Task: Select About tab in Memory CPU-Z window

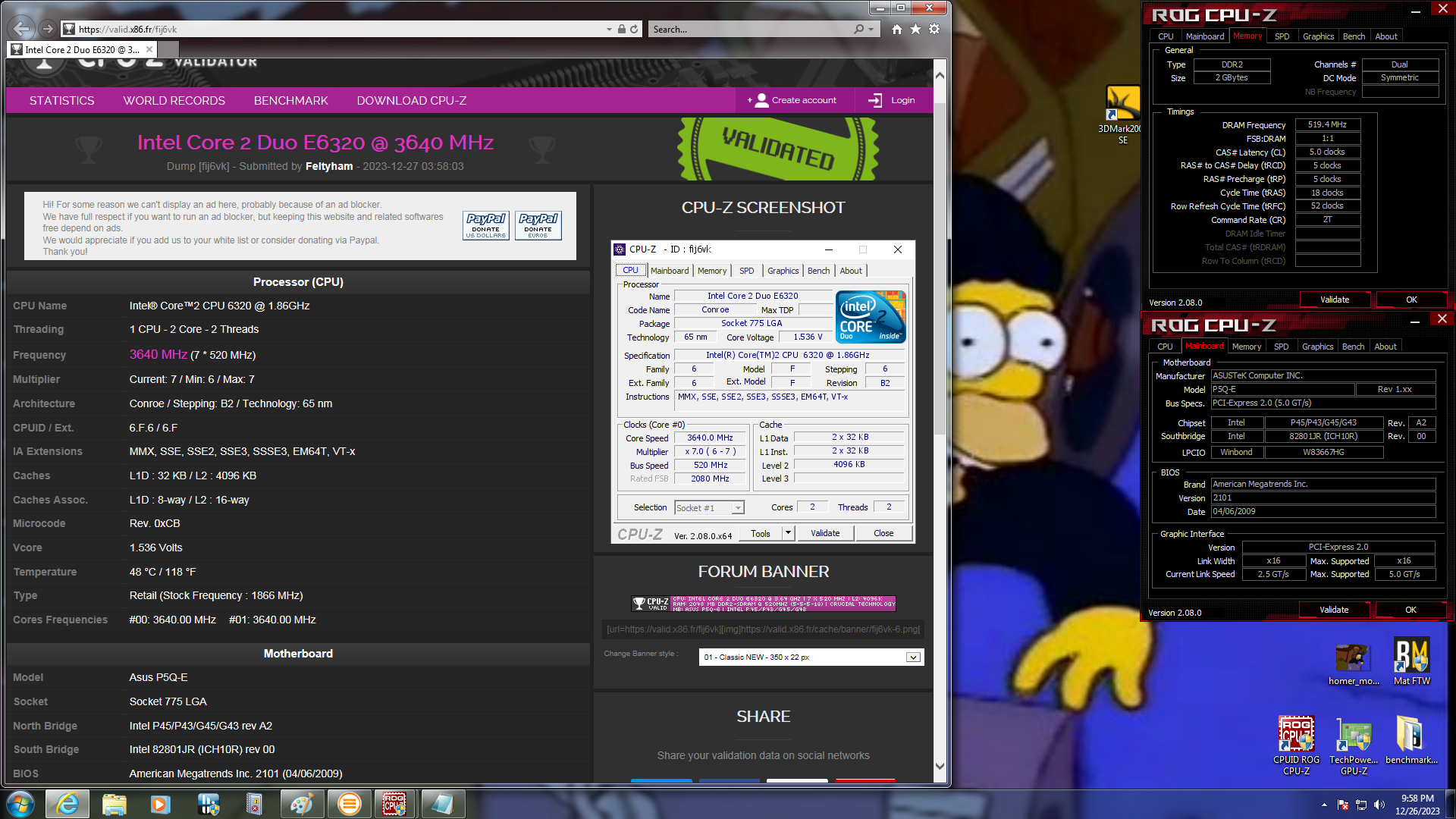Action: pos(1385,36)
